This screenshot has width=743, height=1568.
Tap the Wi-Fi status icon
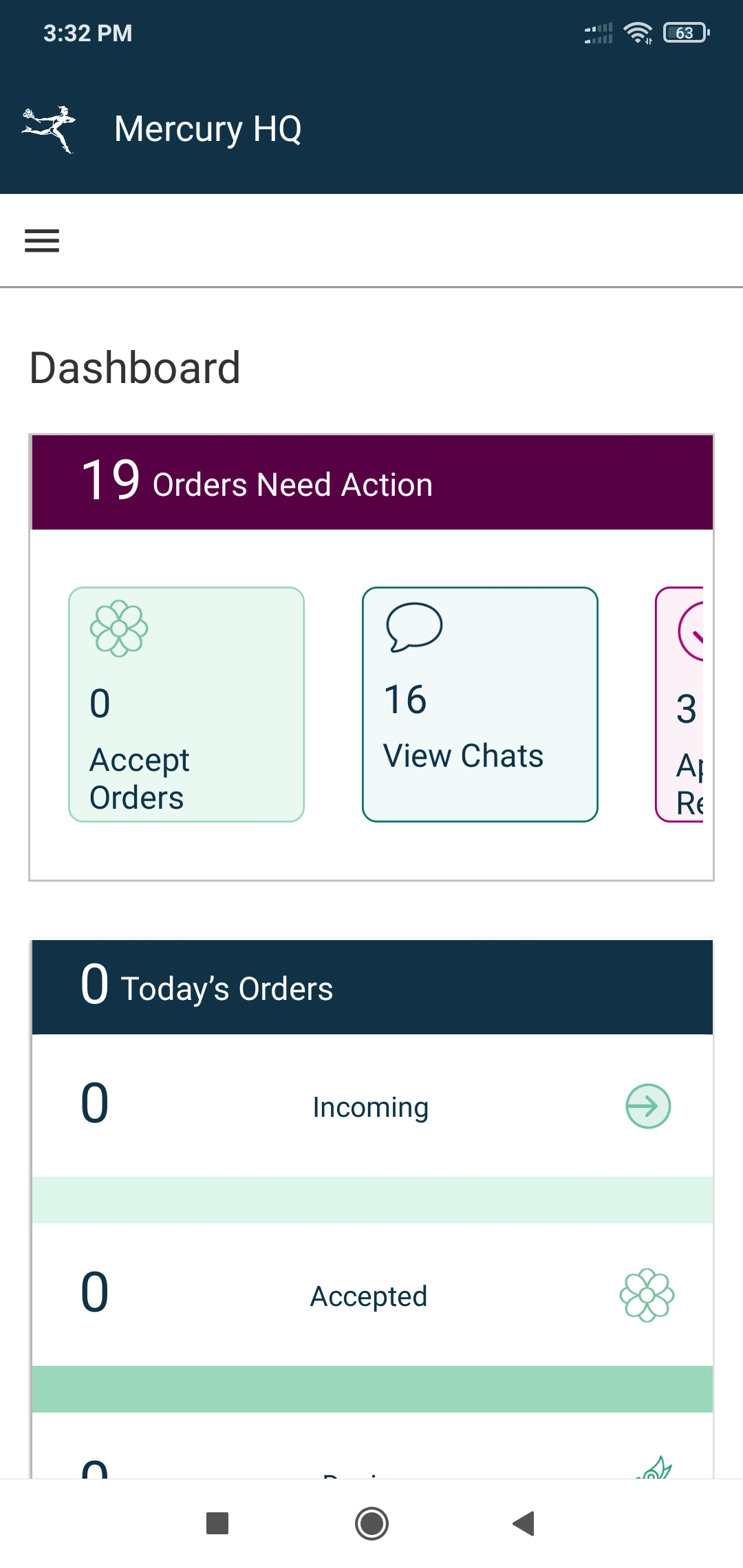click(638, 33)
